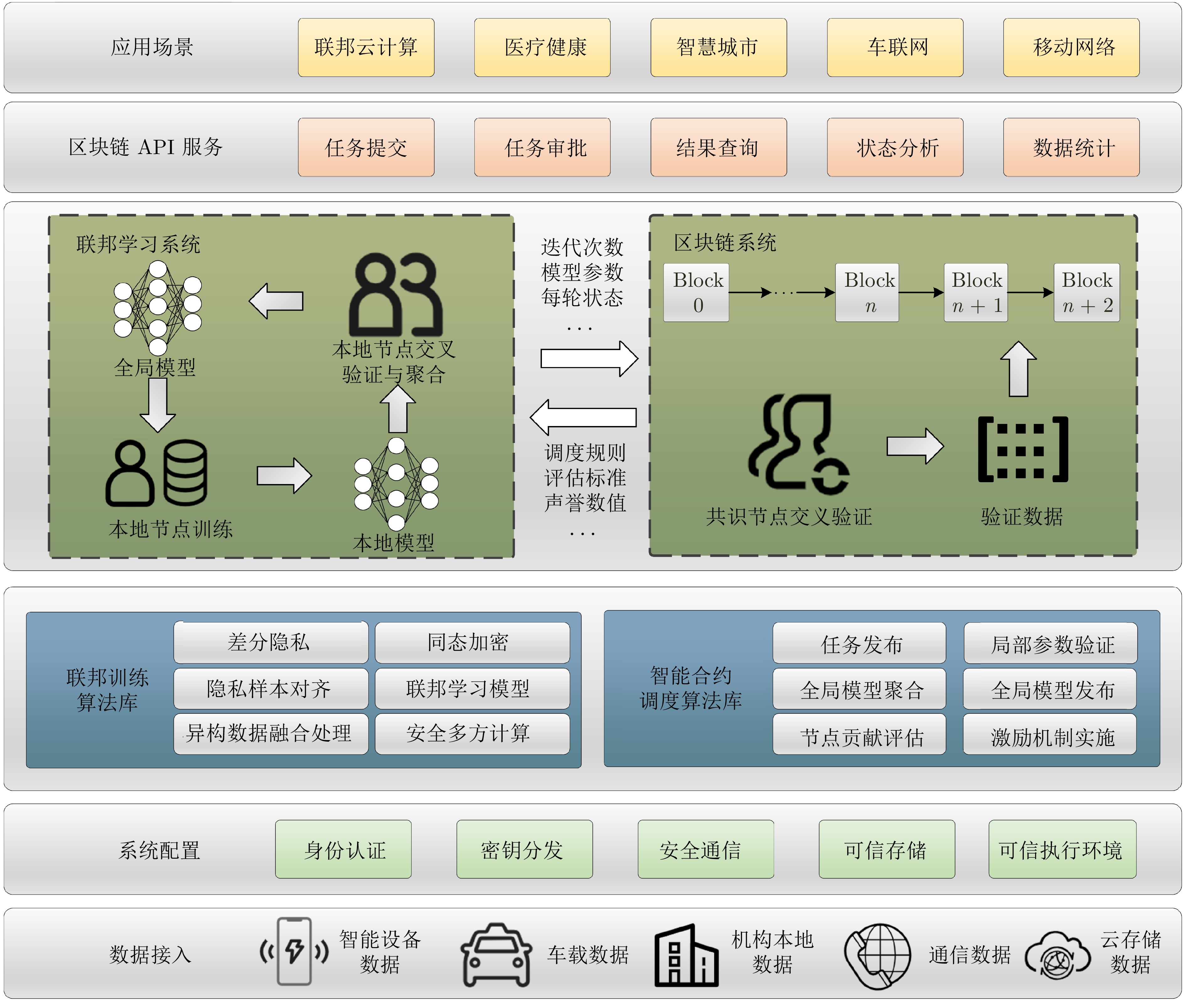Click the consensus node cross-validation icon
The height and width of the screenshot is (1008, 1186).
pos(799,444)
